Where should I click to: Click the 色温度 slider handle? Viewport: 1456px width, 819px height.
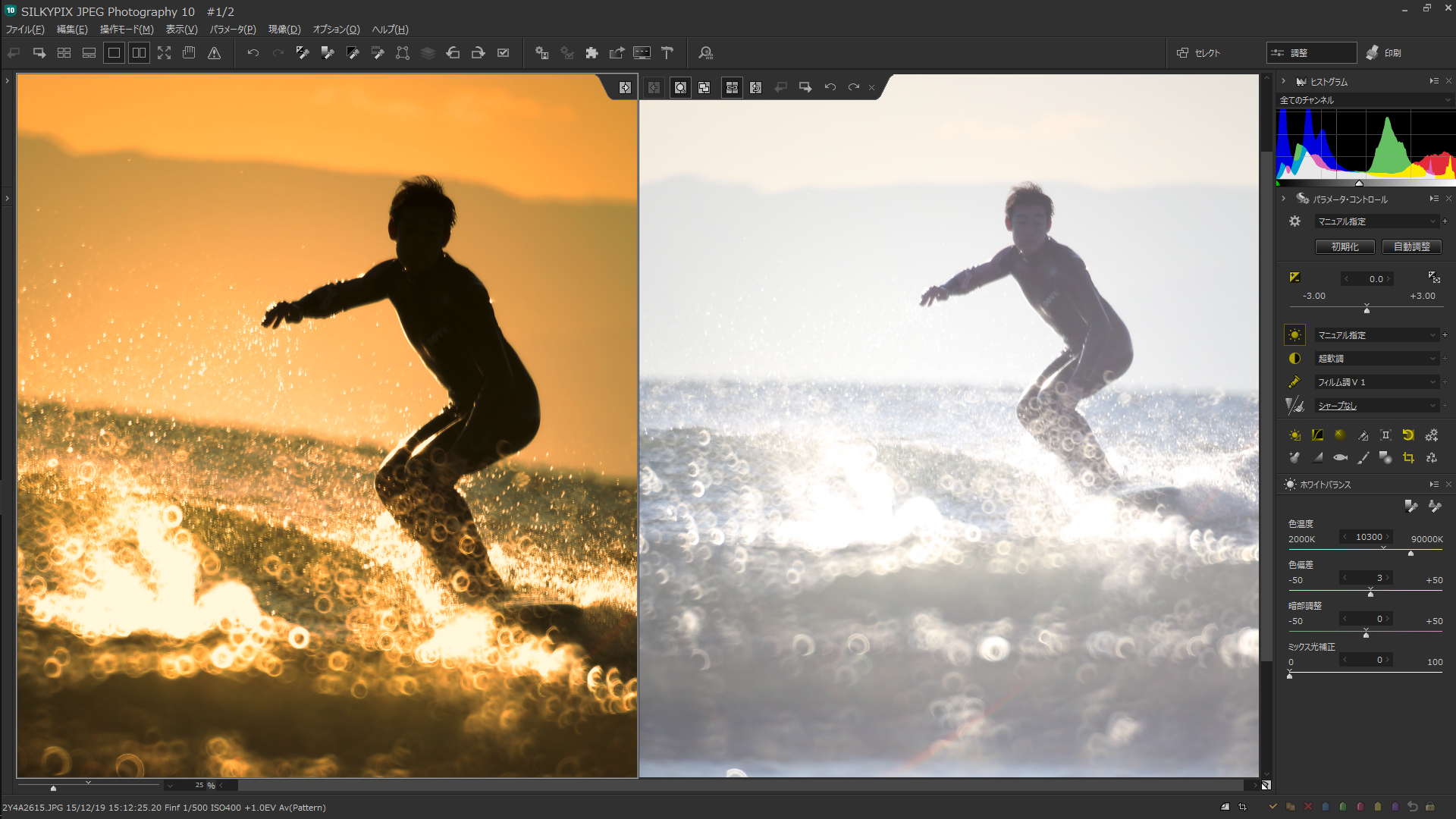click(1410, 553)
